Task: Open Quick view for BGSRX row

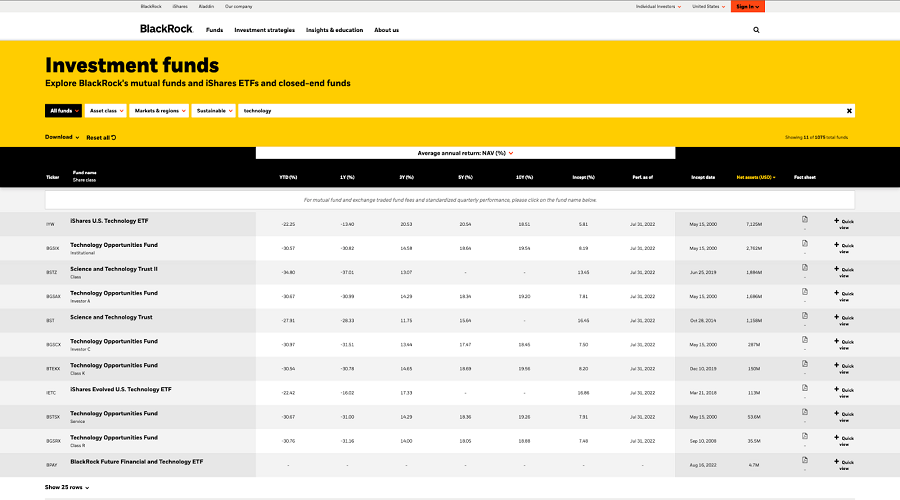Action: tap(844, 441)
